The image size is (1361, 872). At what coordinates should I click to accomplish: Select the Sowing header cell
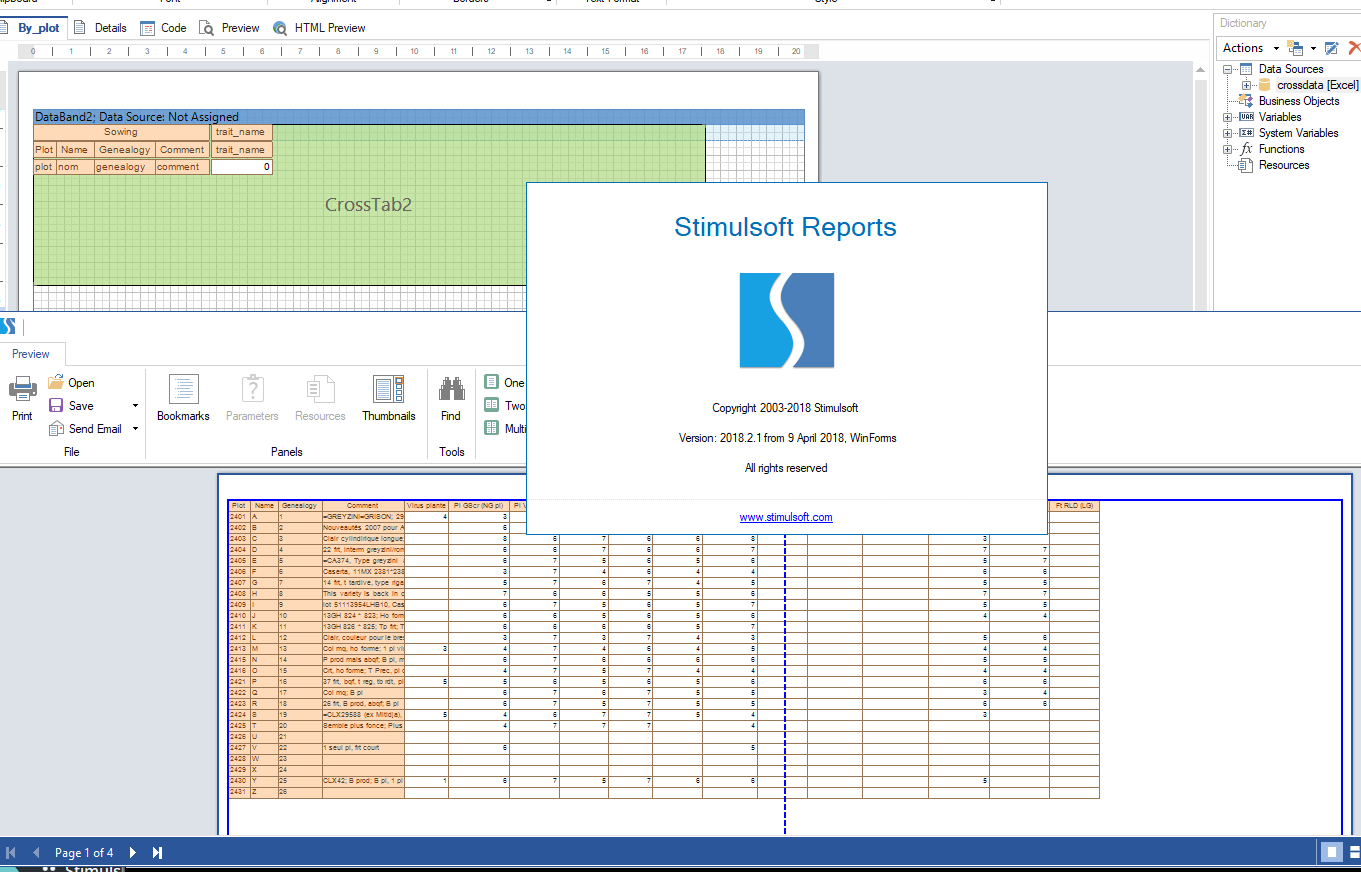click(121, 132)
